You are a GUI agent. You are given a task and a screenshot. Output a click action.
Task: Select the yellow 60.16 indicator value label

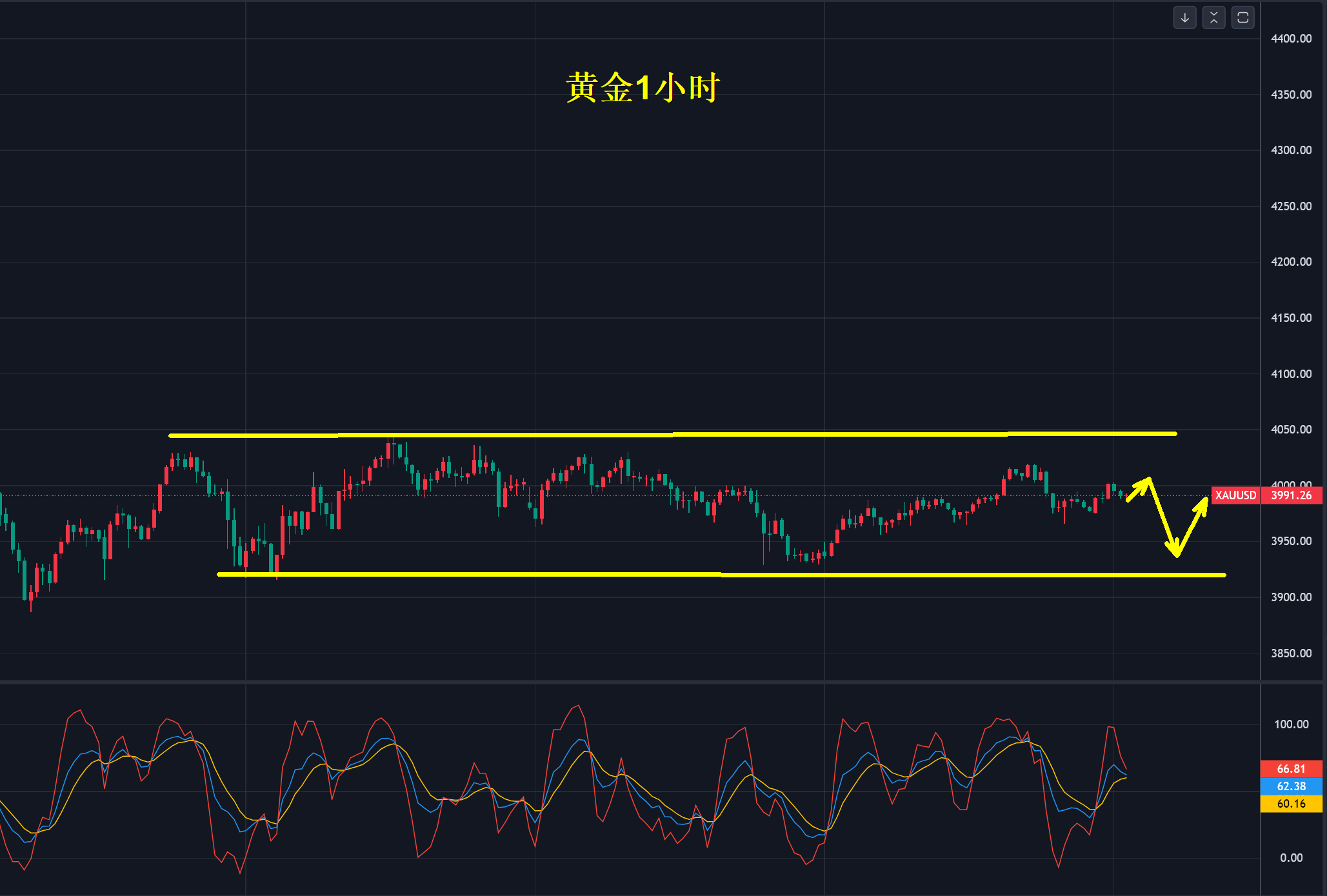(x=1291, y=804)
